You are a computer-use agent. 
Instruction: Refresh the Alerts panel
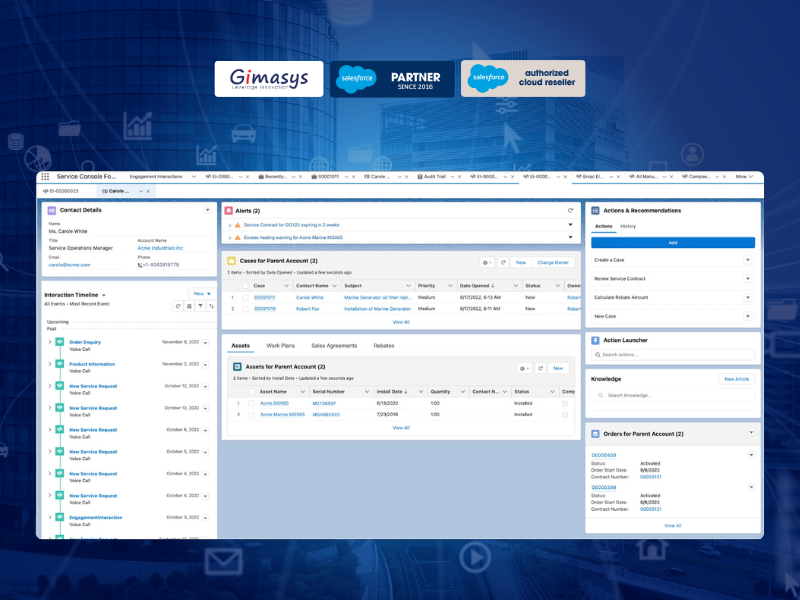570,211
